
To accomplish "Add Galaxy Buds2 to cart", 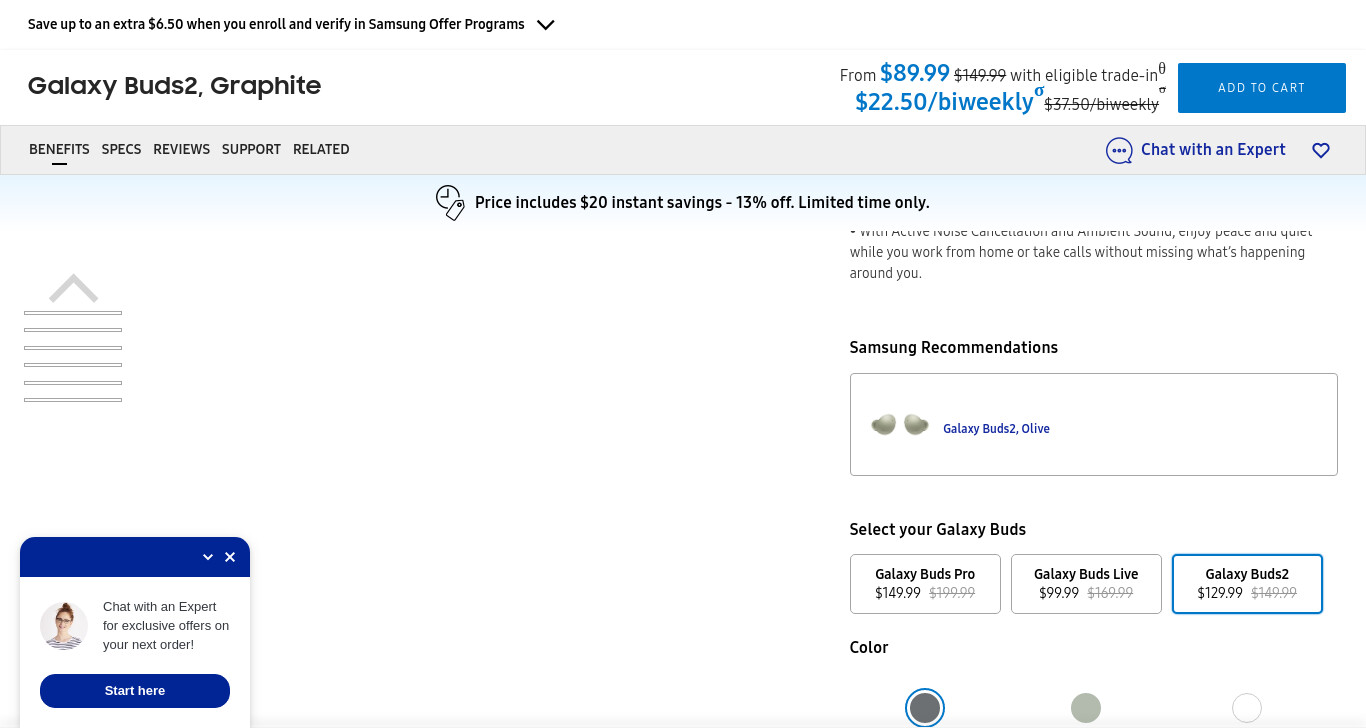I will pyautogui.click(x=1261, y=88).
